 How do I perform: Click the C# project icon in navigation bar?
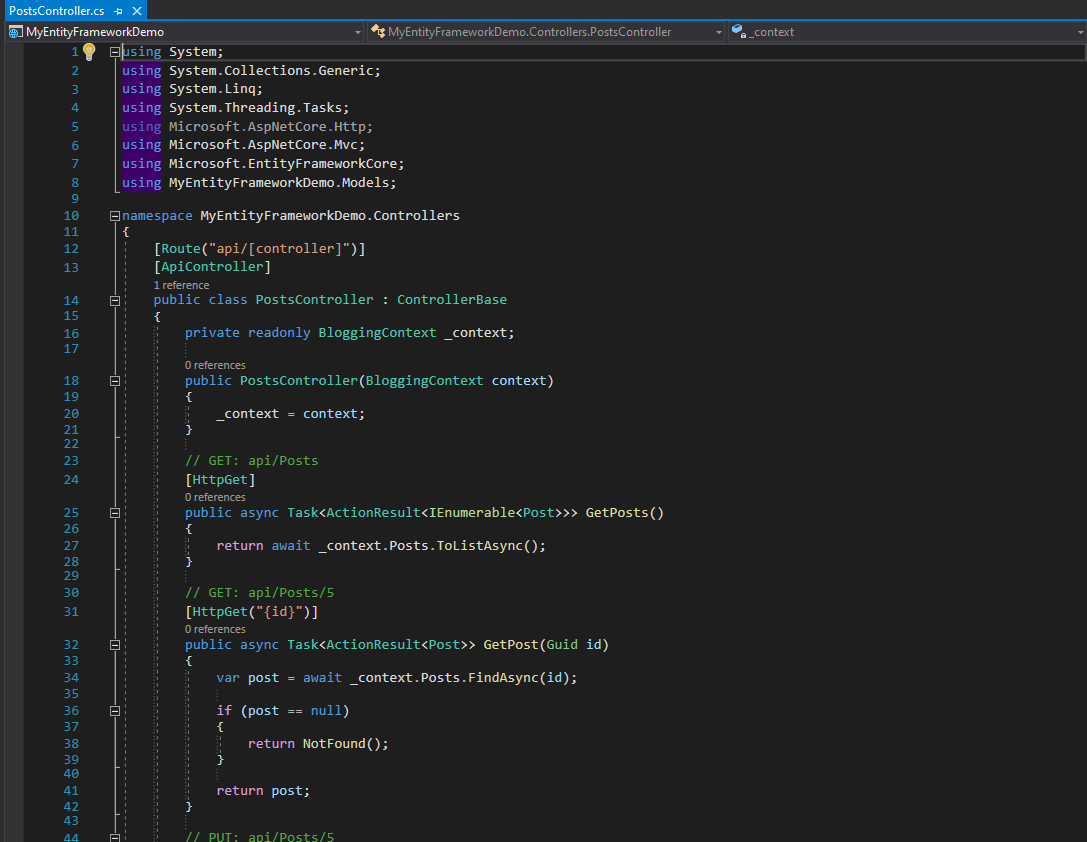(15, 32)
